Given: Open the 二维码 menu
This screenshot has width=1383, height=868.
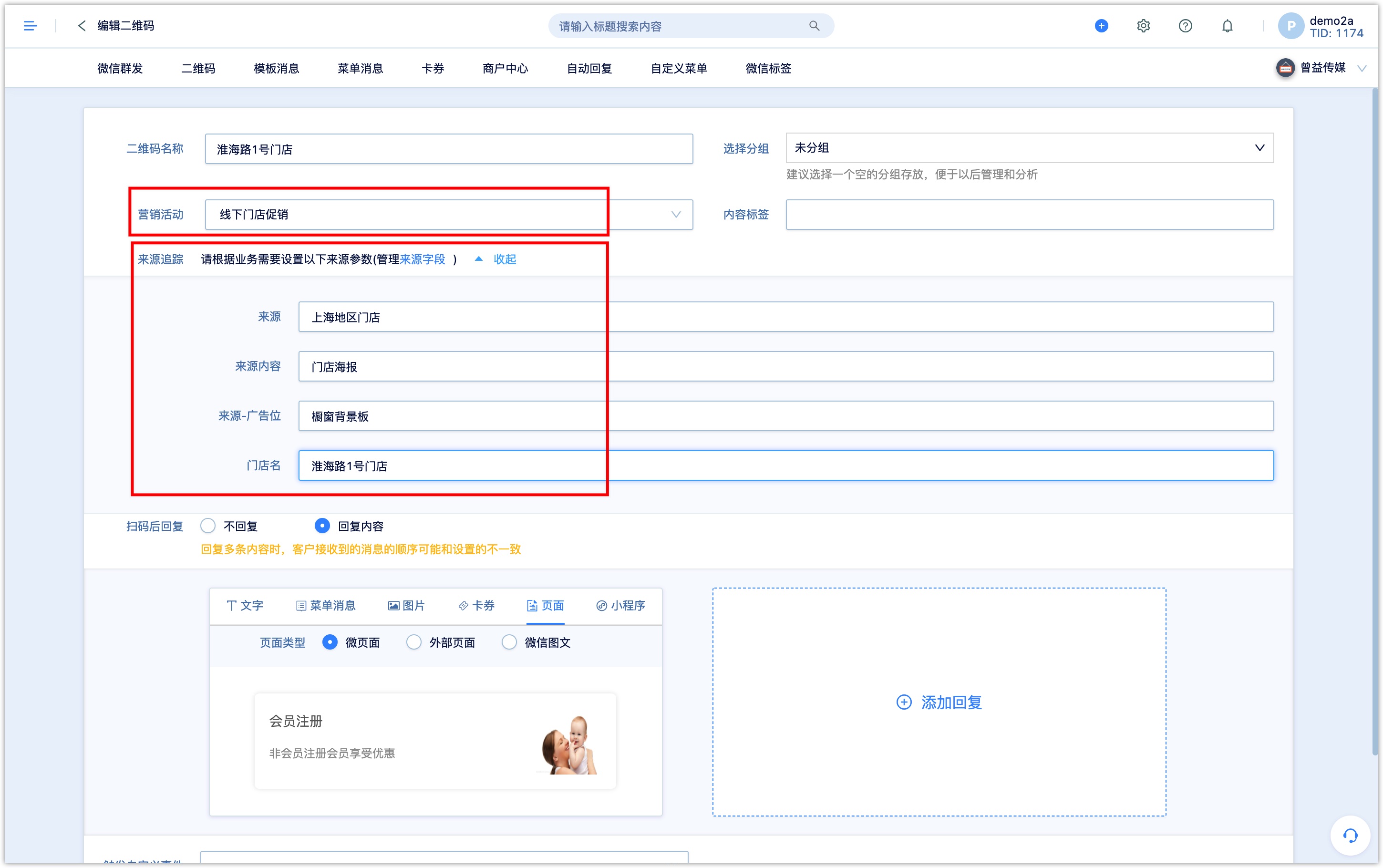Looking at the screenshot, I should [x=198, y=68].
